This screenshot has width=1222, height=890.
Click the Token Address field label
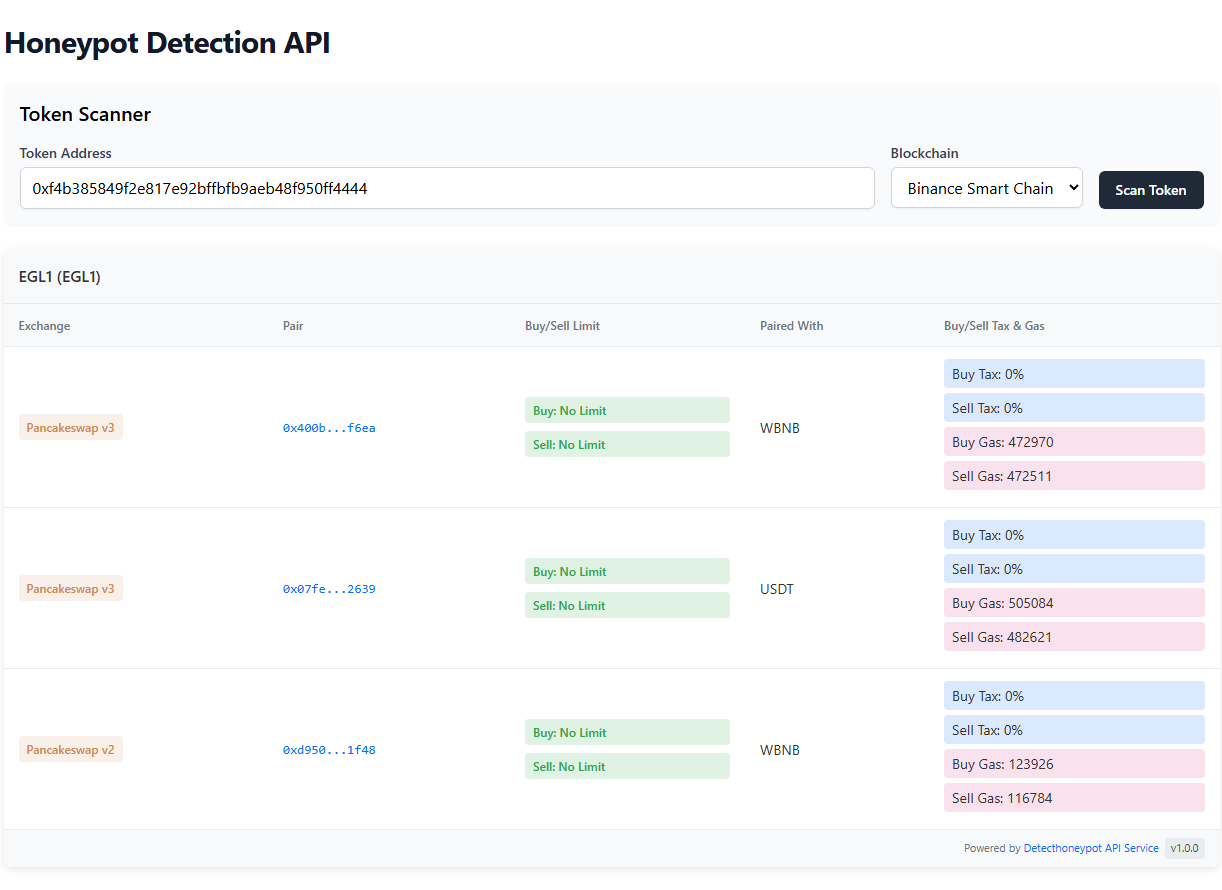(66, 153)
